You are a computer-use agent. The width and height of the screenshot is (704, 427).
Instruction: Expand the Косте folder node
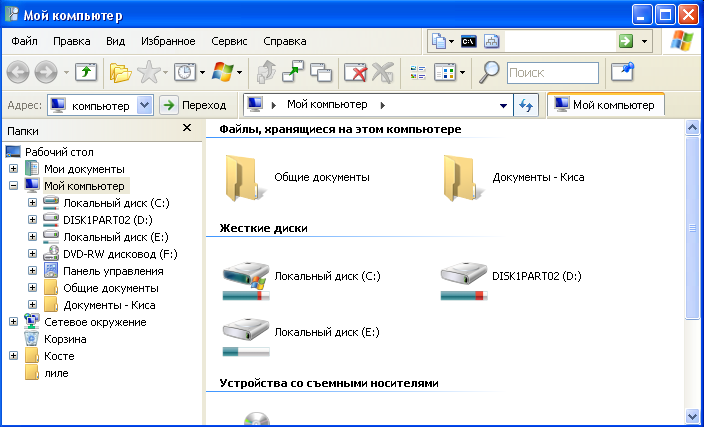click(13, 356)
